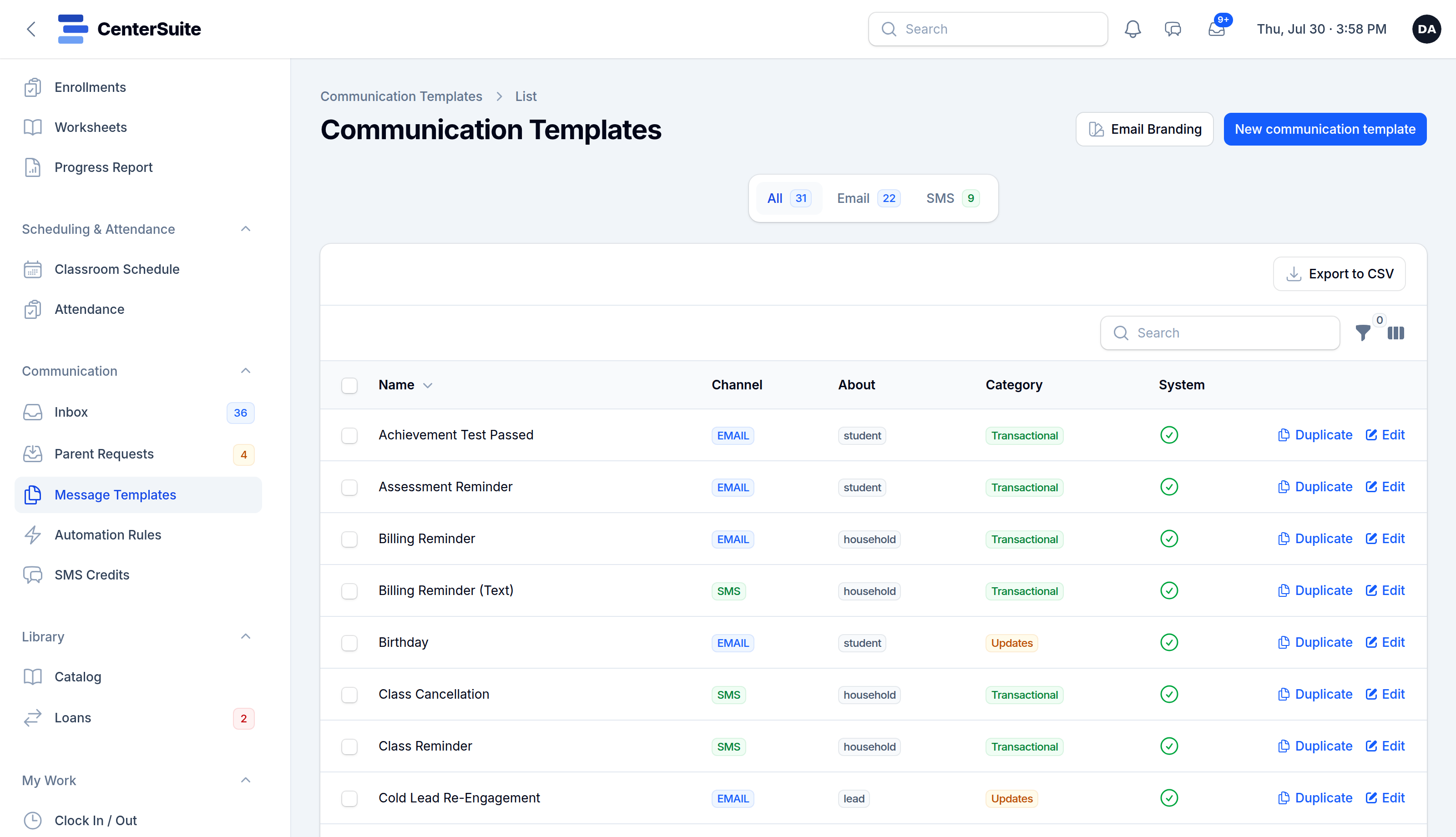The image size is (1456, 837).
Task: Open Parent Requests in sidebar
Action: click(x=138, y=454)
